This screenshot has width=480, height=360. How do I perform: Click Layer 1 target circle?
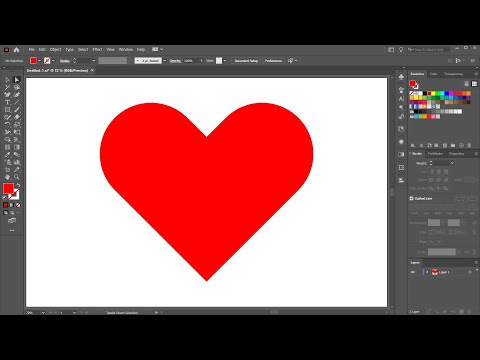click(x=470, y=272)
